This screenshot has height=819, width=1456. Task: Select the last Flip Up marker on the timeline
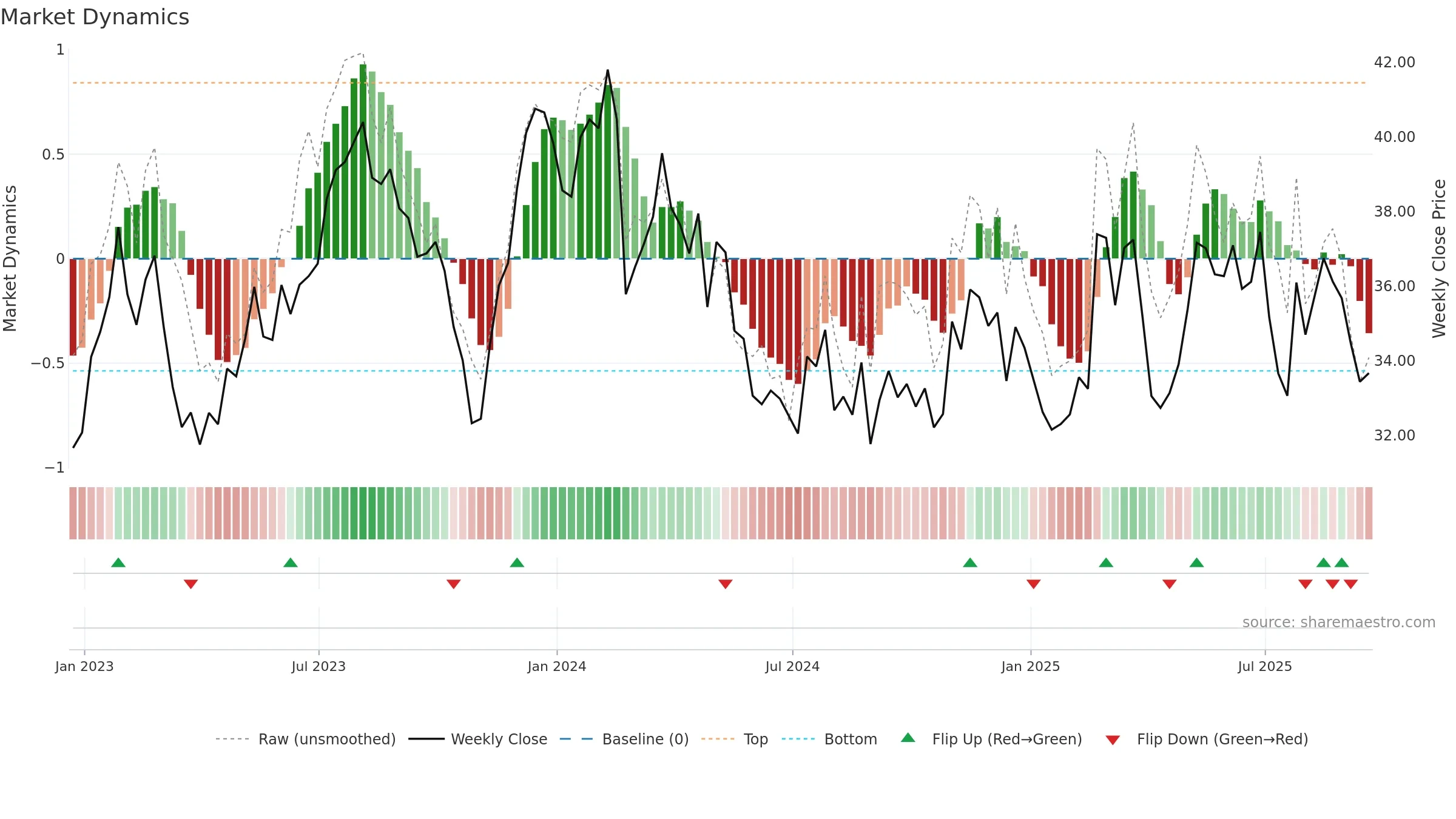[x=1342, y=562]
